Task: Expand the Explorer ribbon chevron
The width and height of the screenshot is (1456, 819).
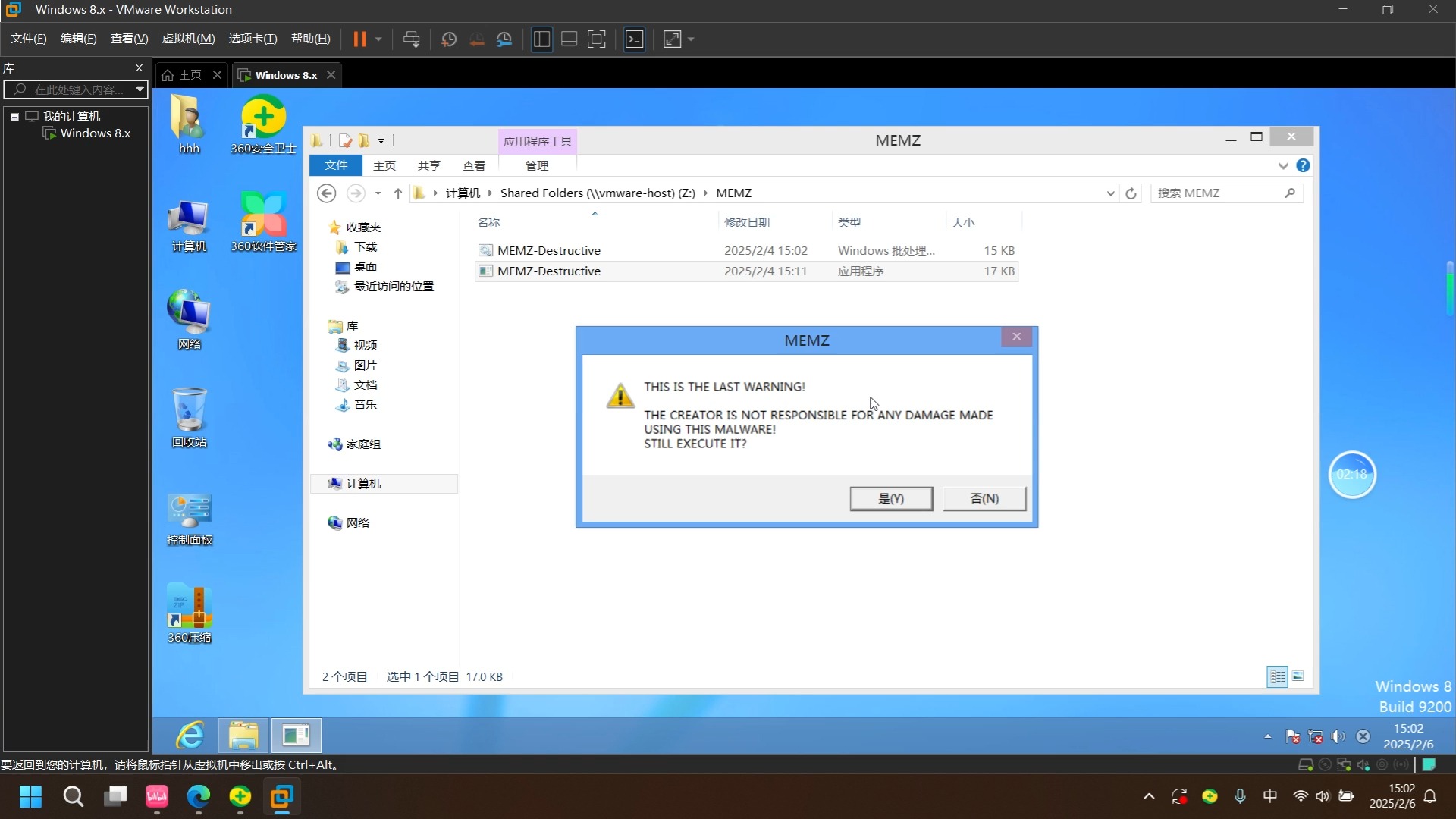Action: coord(1283,165)
